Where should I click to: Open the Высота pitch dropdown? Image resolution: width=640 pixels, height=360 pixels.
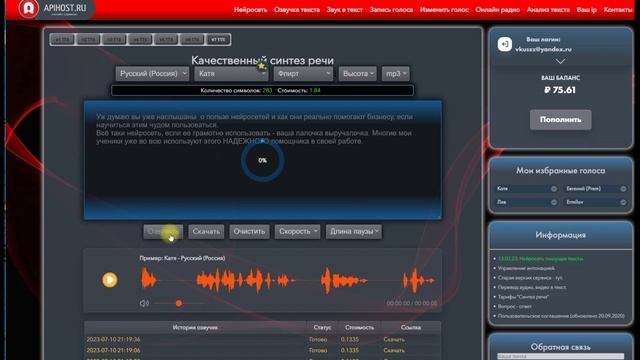[x=358, y=74]
